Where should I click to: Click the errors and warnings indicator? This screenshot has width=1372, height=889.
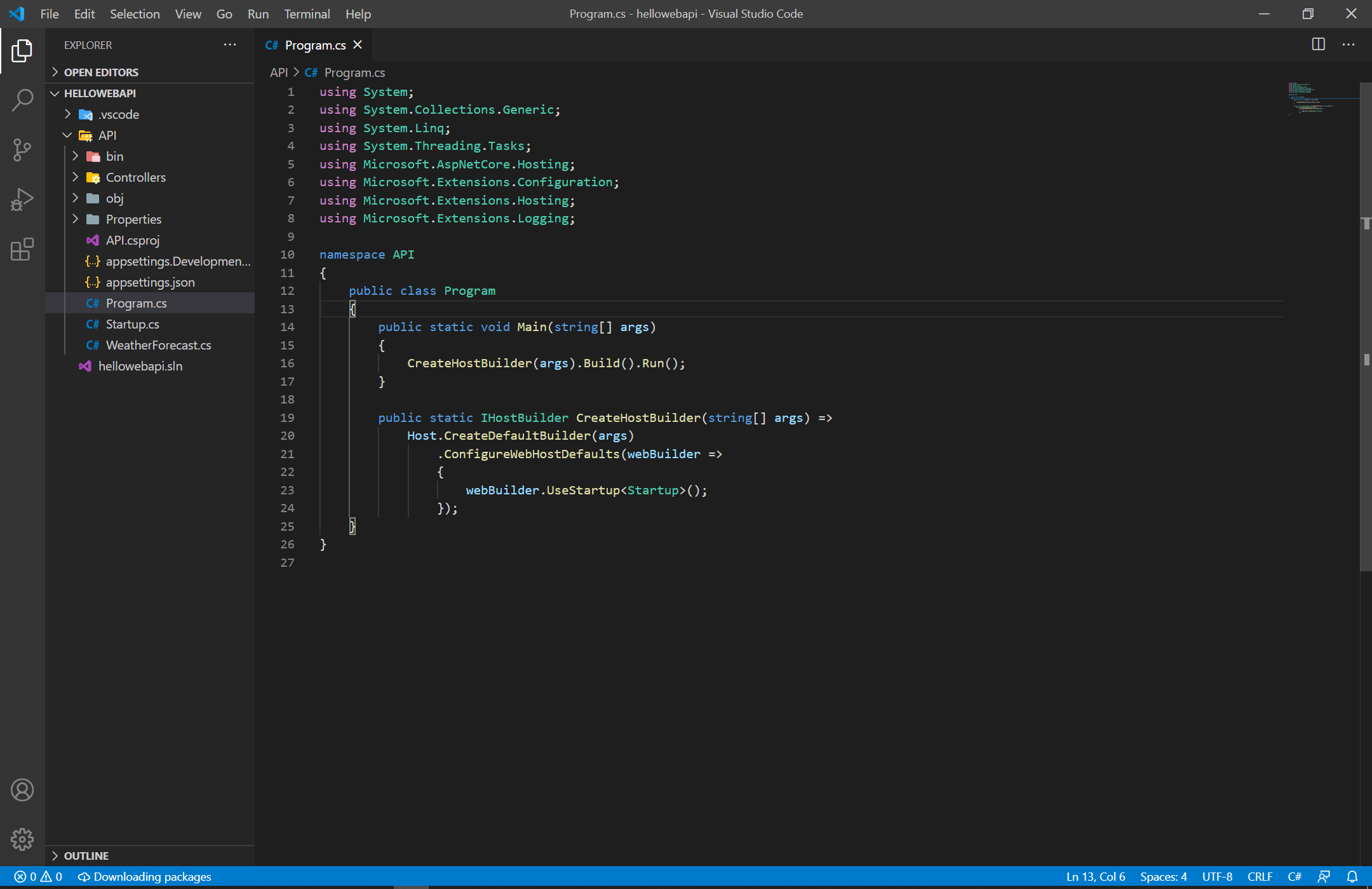point(37,876)
